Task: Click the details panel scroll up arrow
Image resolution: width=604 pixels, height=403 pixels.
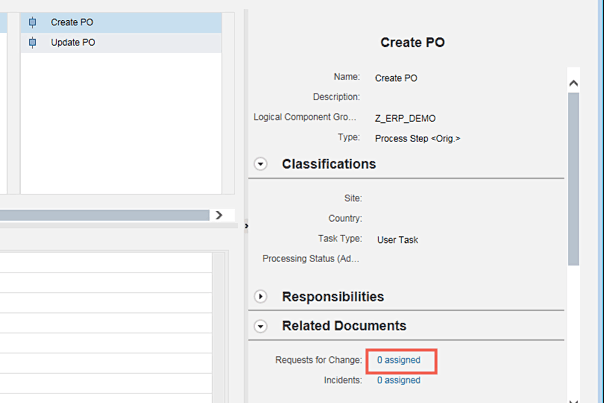Action: 573,84
